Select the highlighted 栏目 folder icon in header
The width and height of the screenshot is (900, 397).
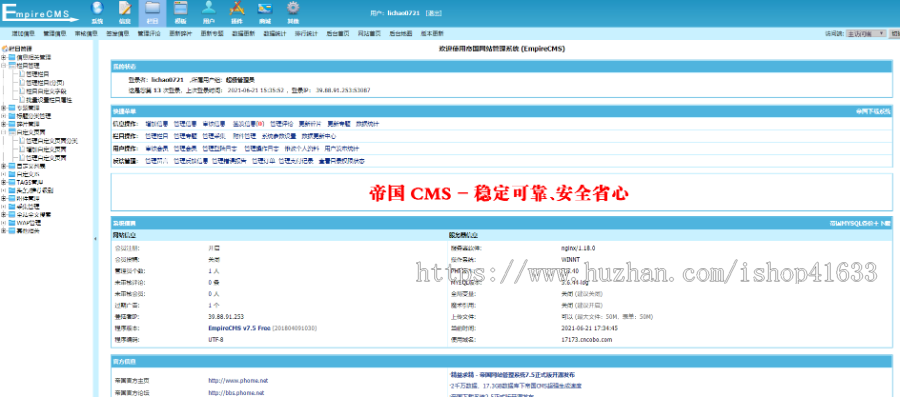tap(152, 8)
